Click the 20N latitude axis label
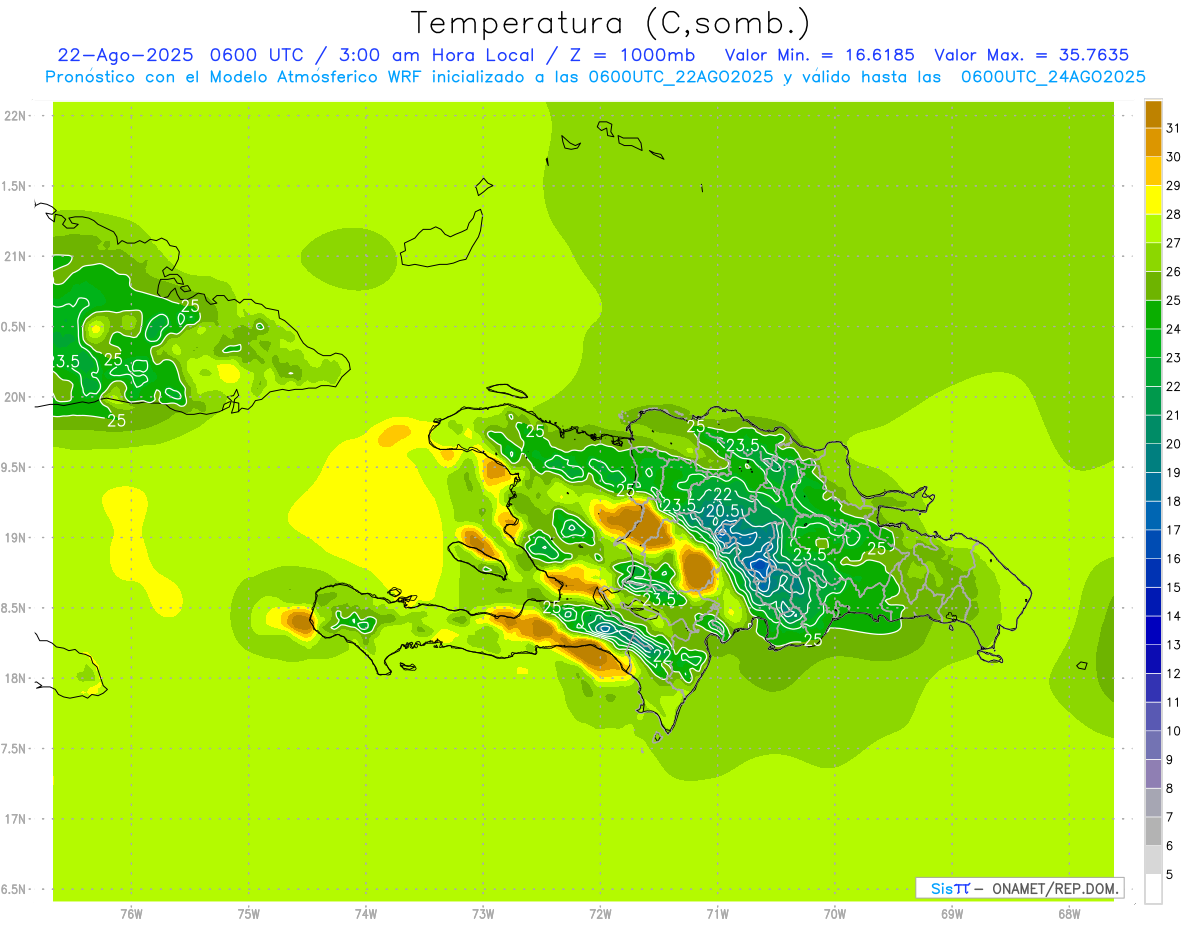1200x927 pixels. tap(16, 397)
